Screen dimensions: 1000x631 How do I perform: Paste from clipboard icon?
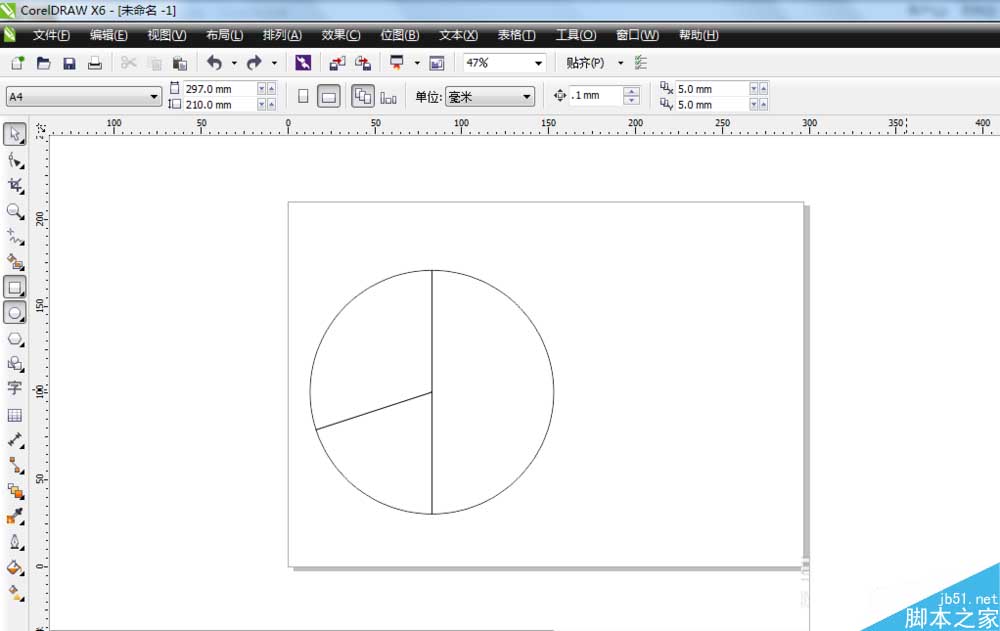click(x=180, y=63)
